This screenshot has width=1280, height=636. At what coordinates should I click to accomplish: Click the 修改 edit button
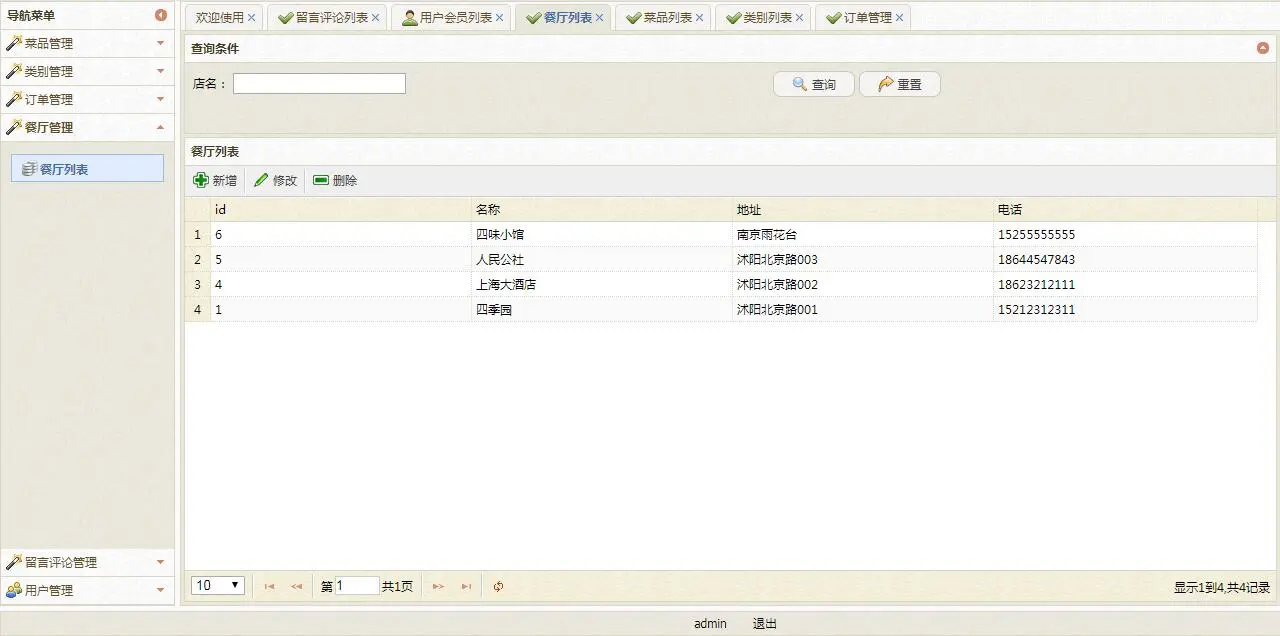[275, 181]
